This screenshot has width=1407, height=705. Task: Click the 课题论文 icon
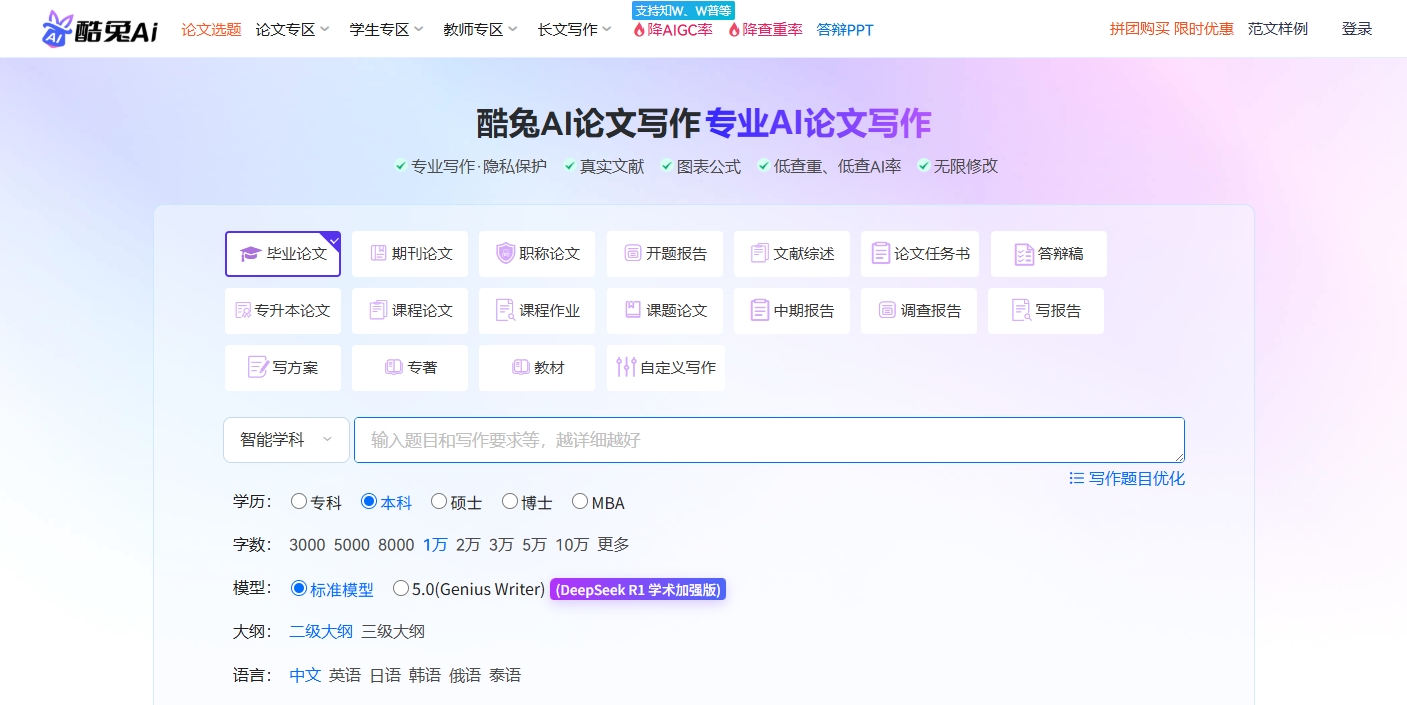click(x=632, y=310)
